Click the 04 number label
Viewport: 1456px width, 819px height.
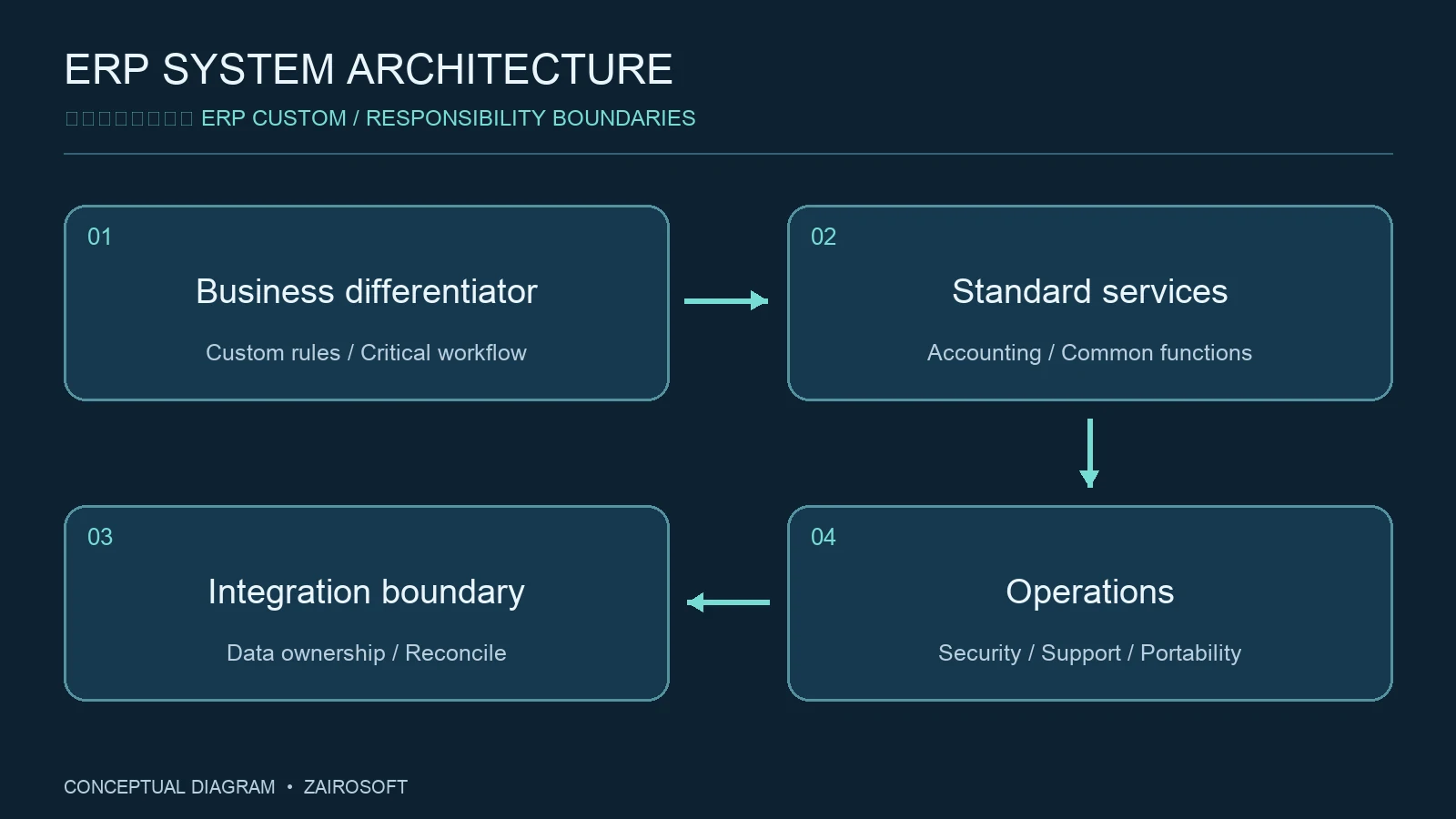coord(824,537)
